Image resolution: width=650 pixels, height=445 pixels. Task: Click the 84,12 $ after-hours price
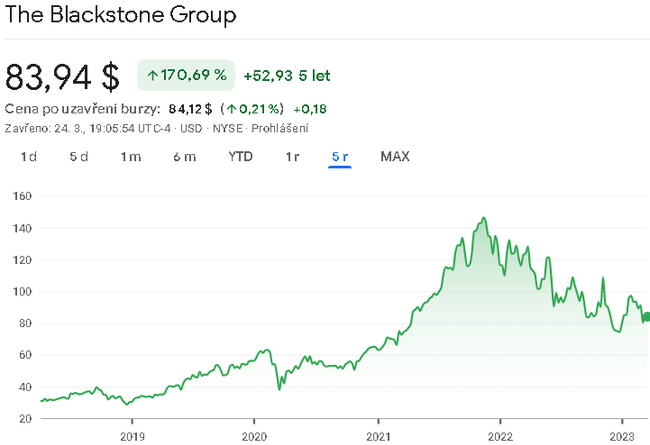point(190,108)
